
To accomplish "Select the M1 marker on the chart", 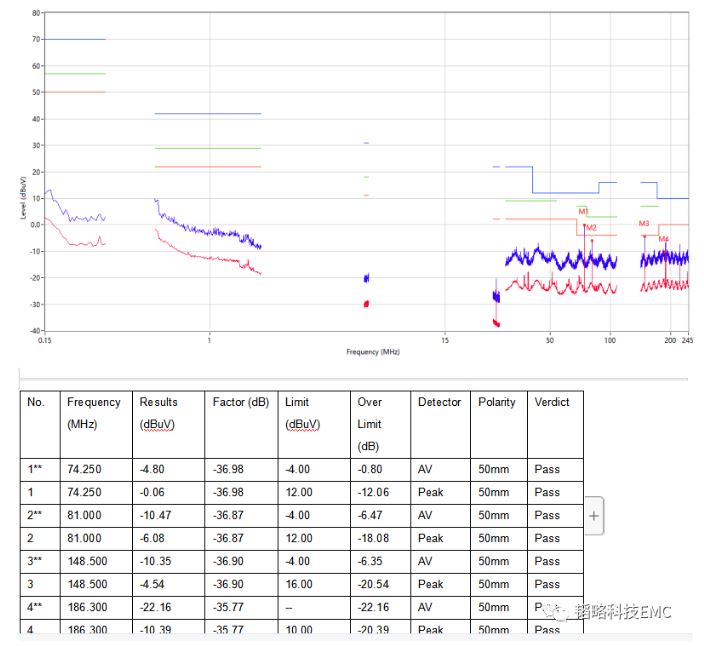I will point(583,211).
